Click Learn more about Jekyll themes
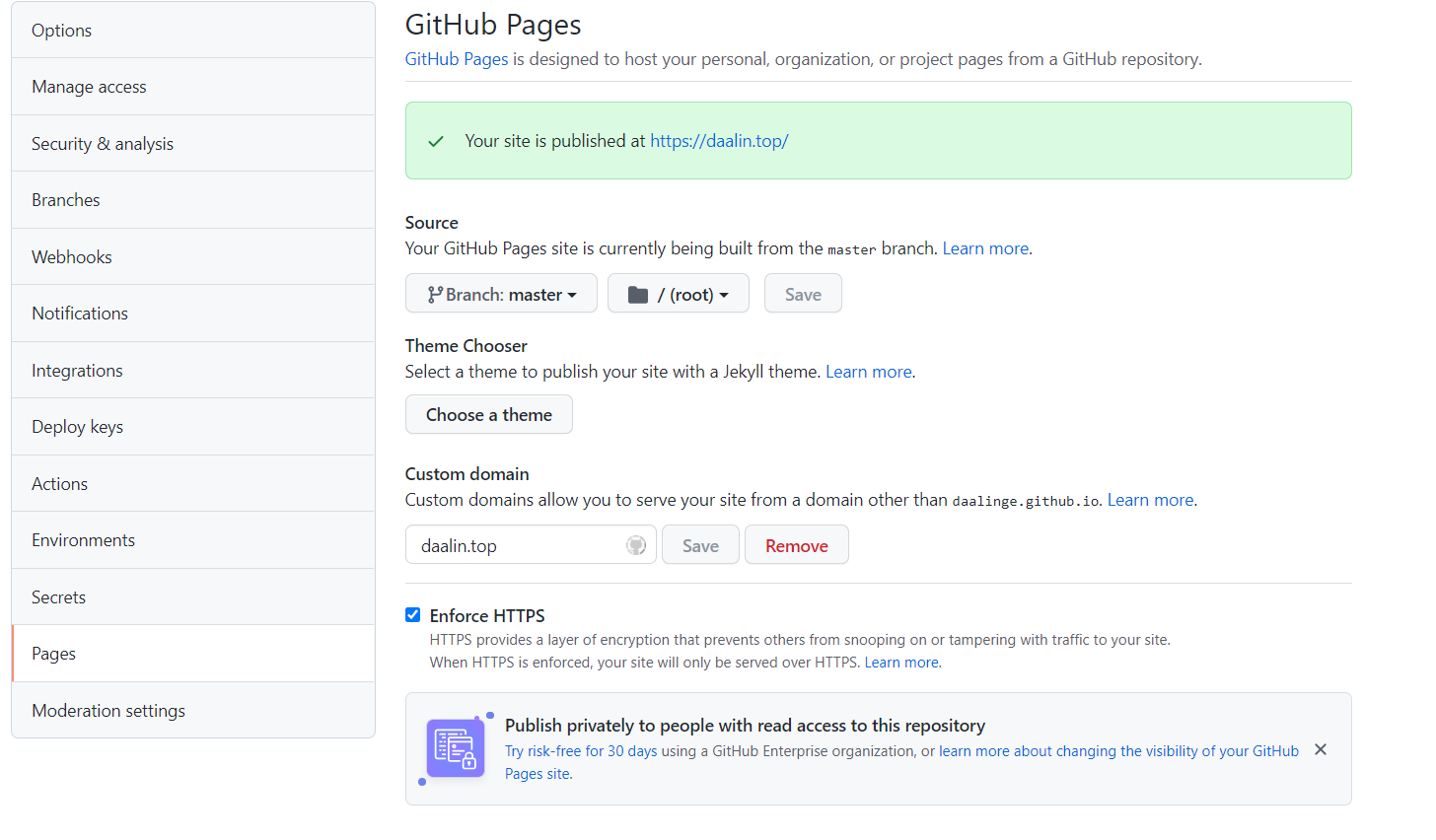 coord(869,372)
